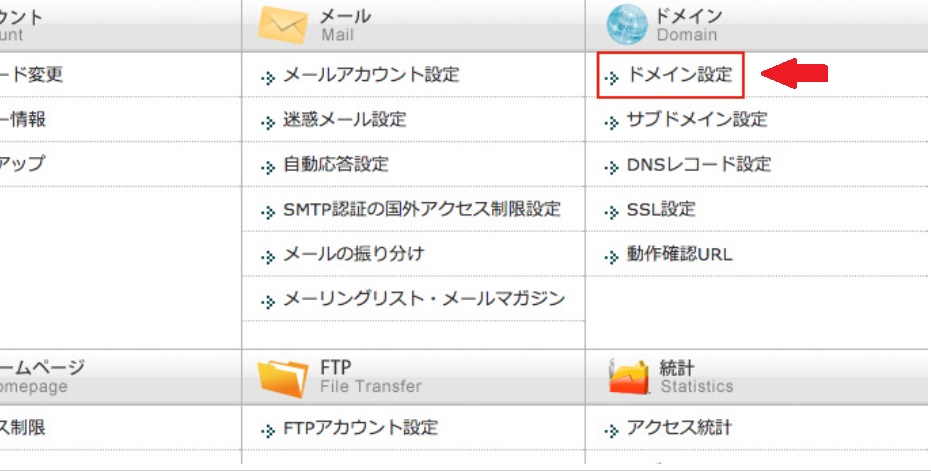Screen dimensions: 931x471
Task: Open メールアカウント設定 link
Action: click(x=371, y=75)
